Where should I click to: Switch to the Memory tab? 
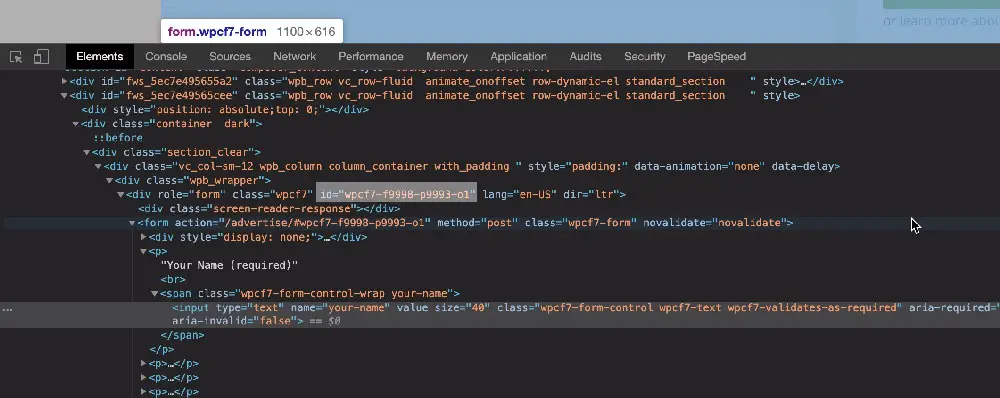[x=446, y=57]
